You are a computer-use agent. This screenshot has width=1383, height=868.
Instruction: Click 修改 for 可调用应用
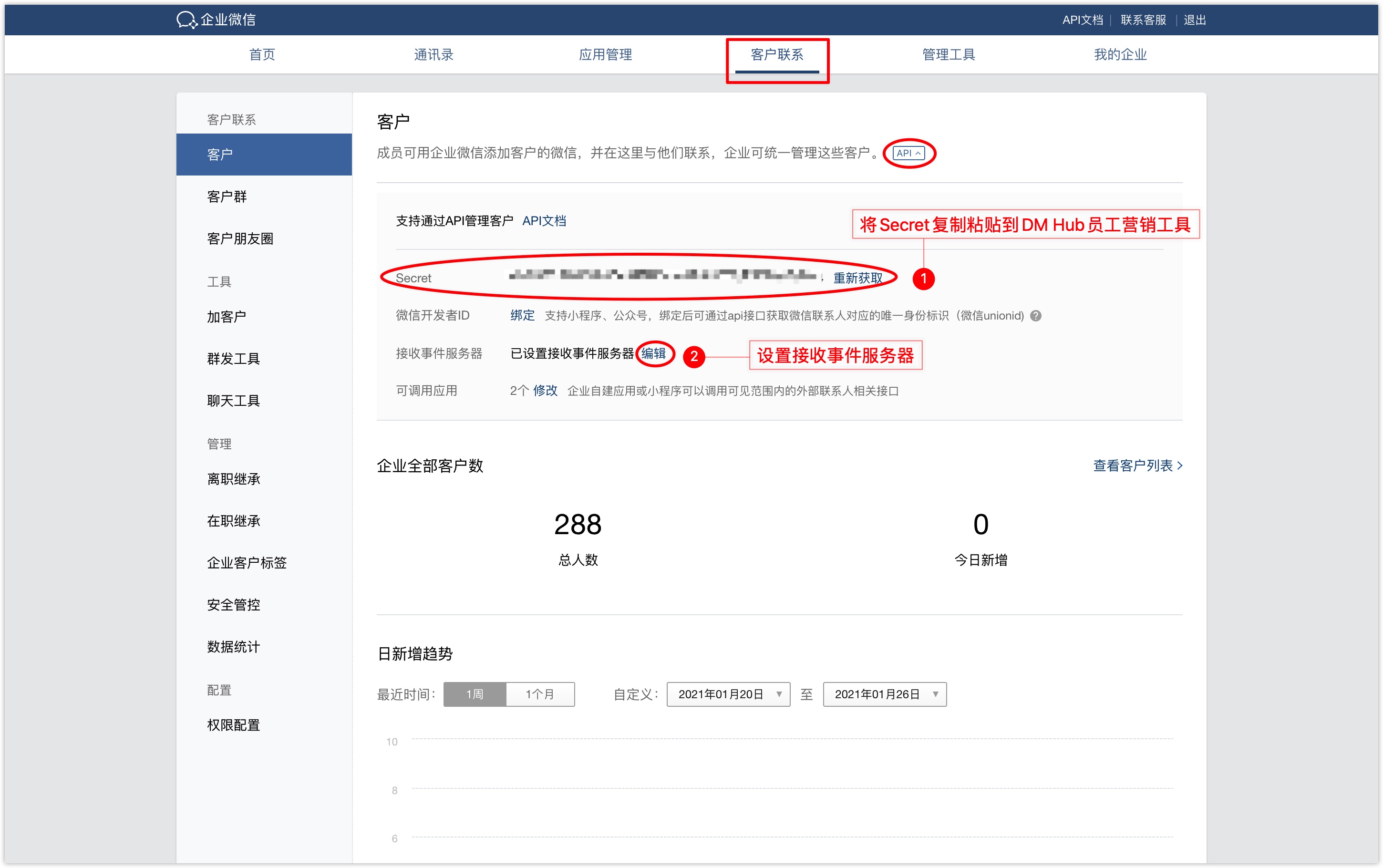tap(545, 391)
